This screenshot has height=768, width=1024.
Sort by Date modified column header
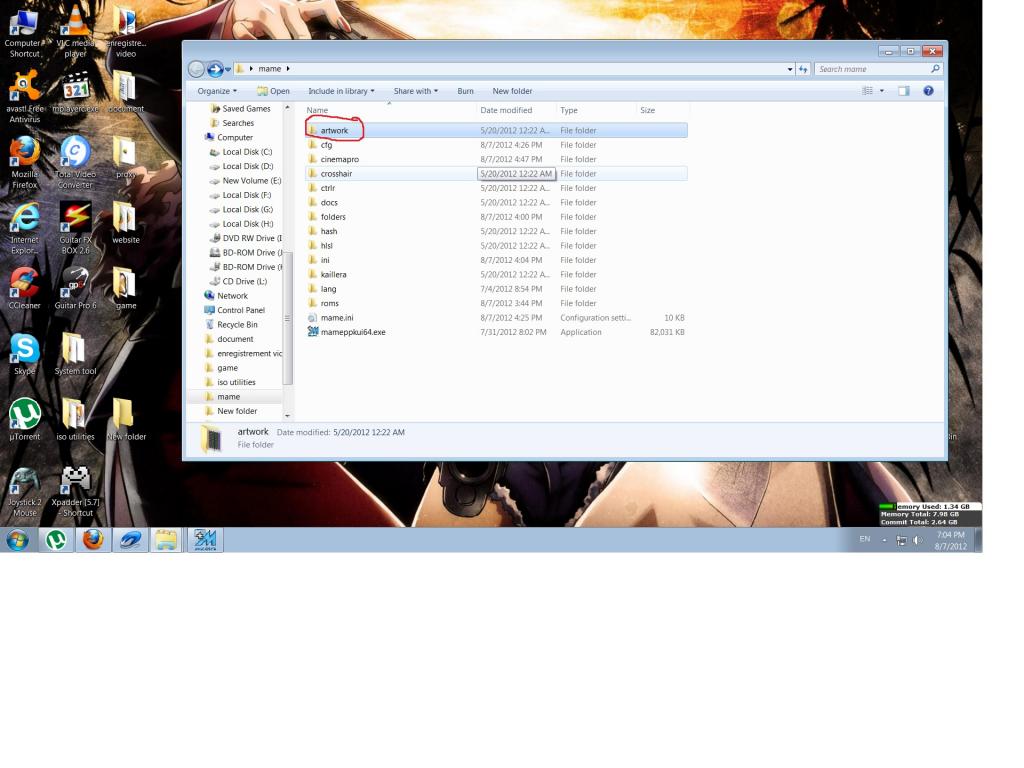(x=516, y=110)
